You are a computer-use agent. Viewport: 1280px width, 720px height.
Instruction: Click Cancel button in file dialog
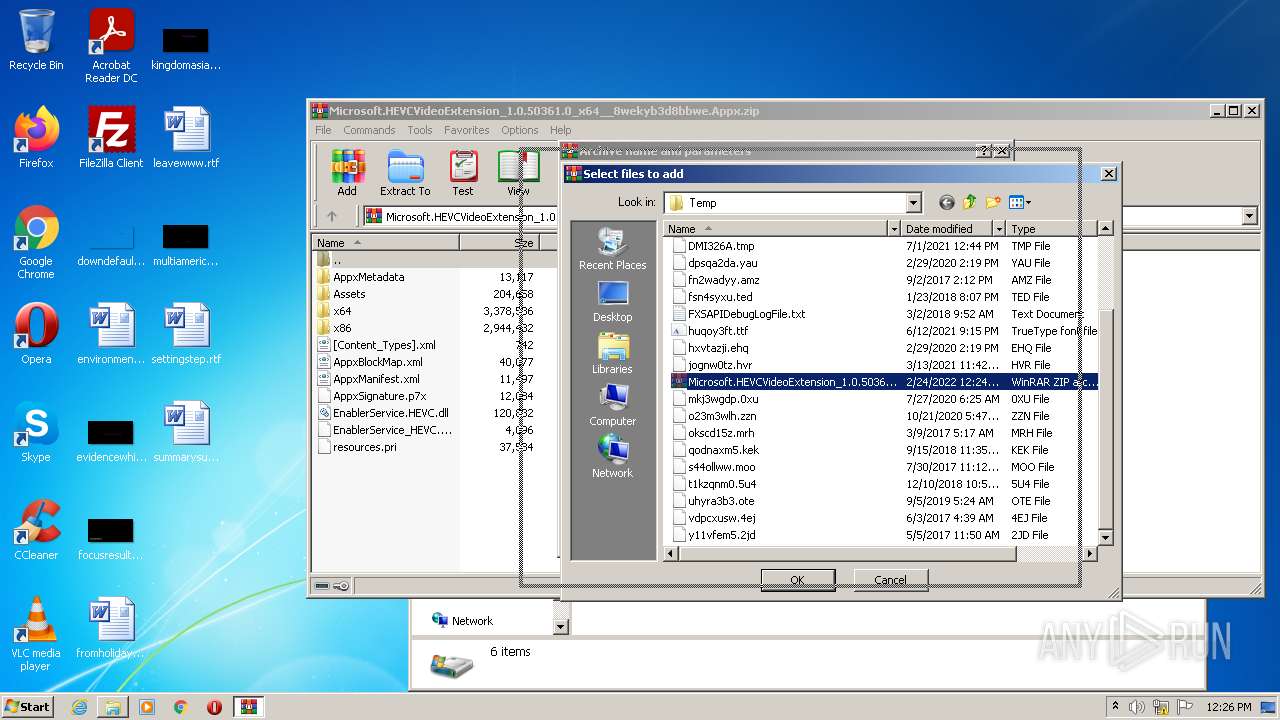tap(890, 580)
